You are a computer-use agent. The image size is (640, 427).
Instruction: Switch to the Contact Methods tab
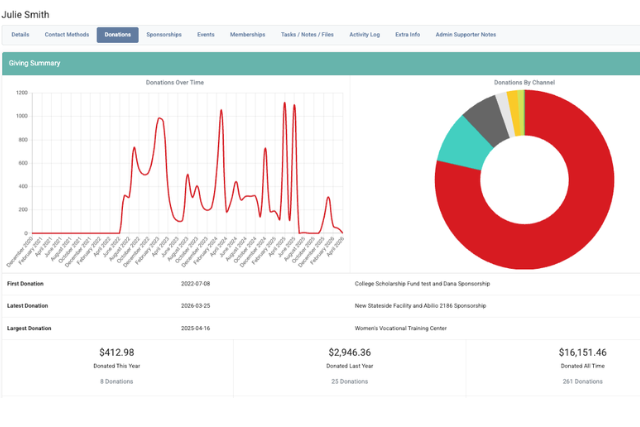[x=66, y=35]
